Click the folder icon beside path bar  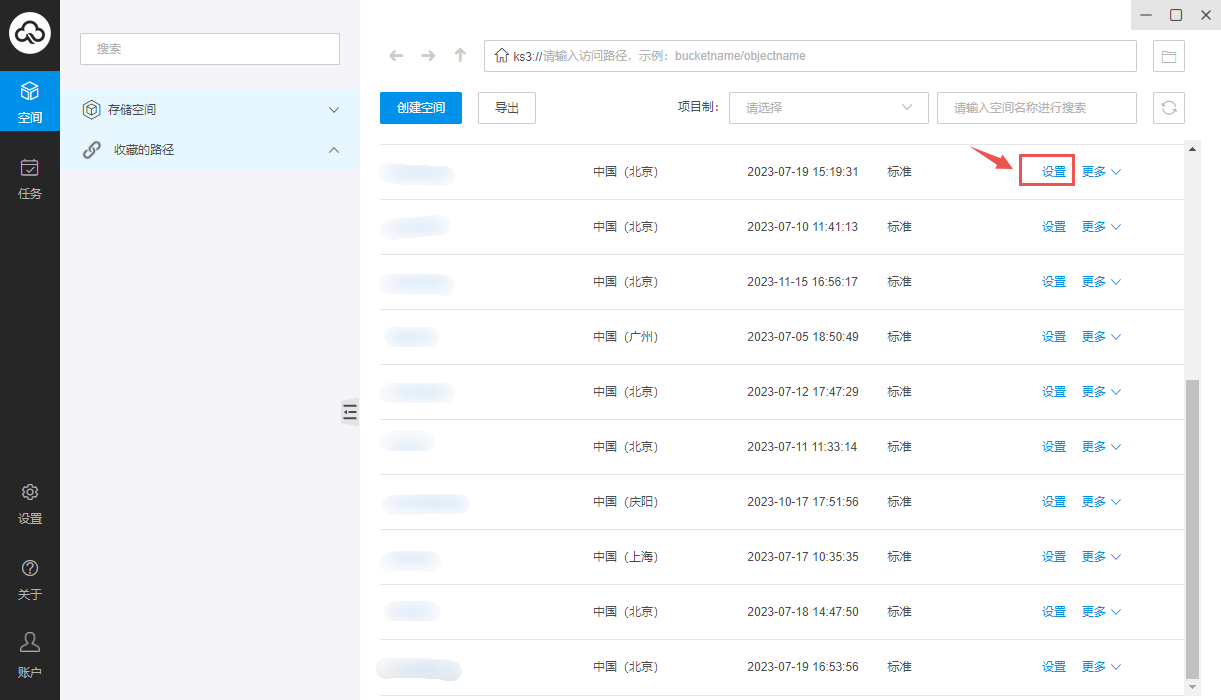1168,56
